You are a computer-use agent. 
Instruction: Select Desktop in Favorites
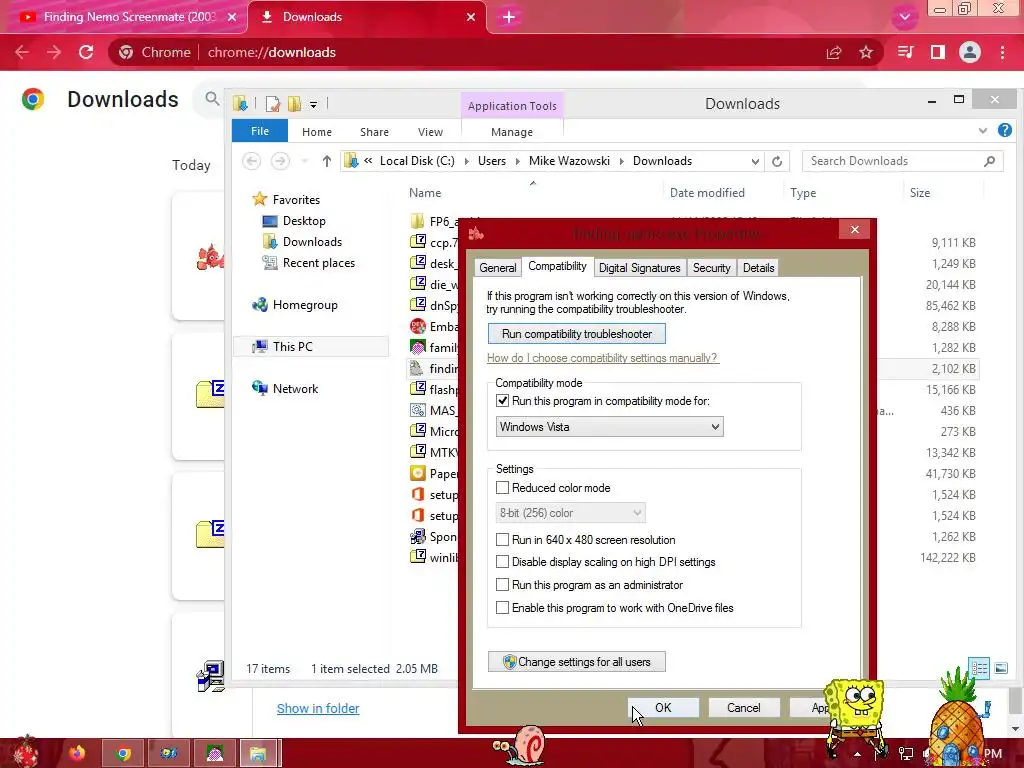click(304, 221)
